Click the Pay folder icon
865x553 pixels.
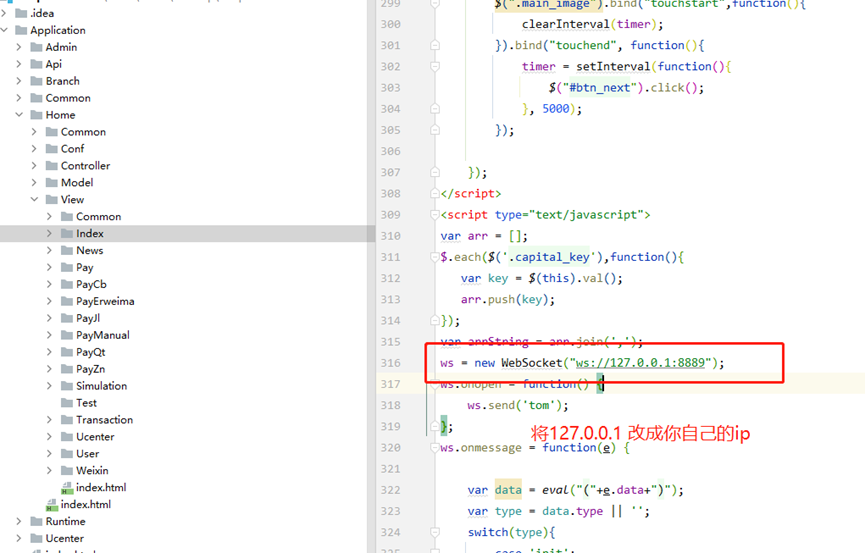pos(67,267)
